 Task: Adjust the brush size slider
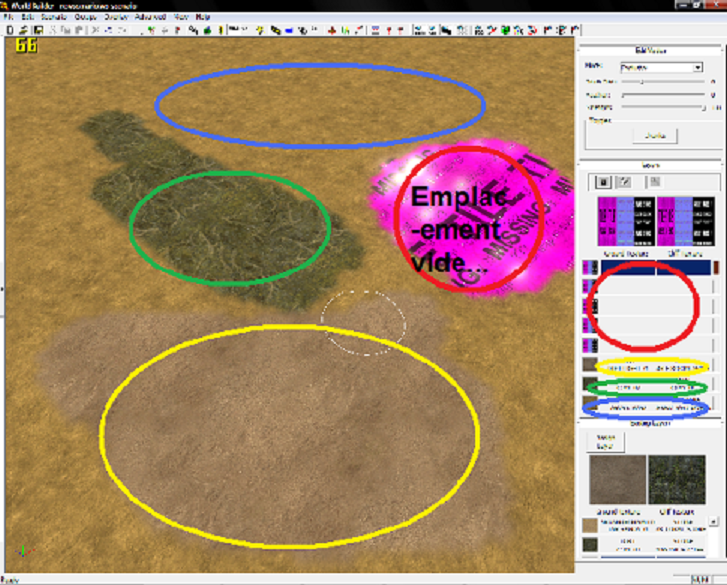point(663,82)
